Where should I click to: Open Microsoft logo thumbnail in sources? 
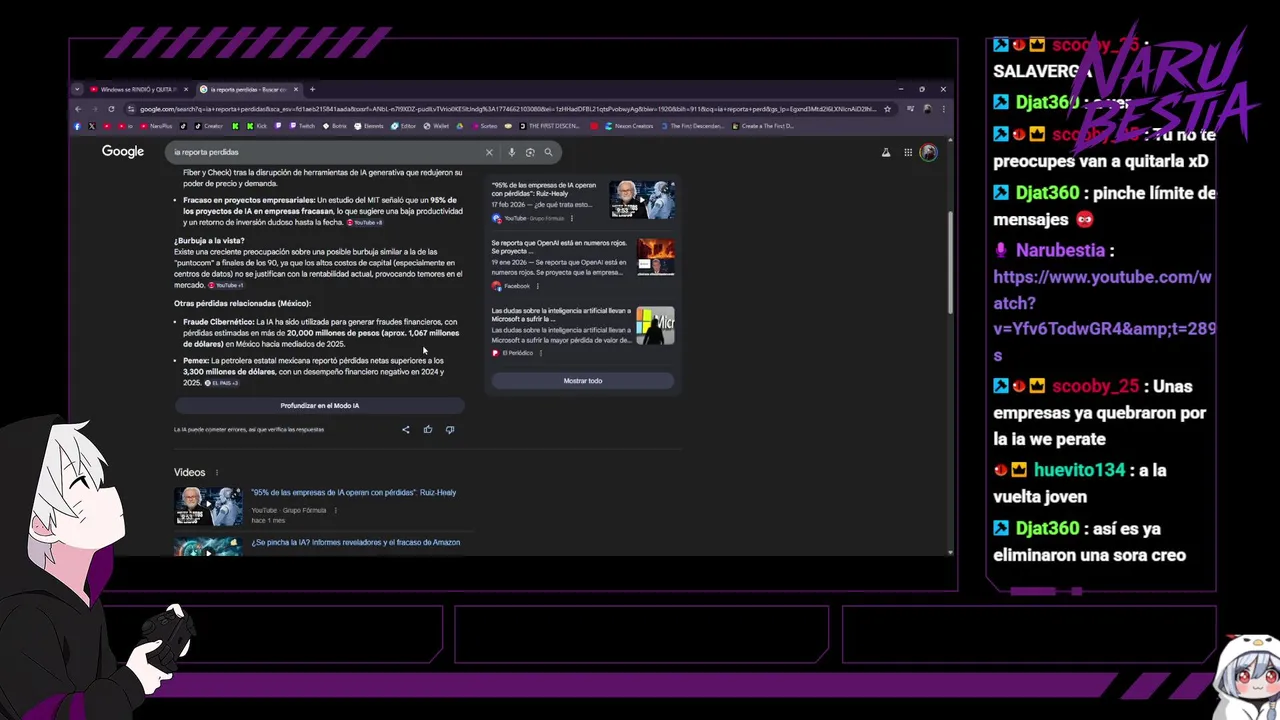[x=655, y=326]
